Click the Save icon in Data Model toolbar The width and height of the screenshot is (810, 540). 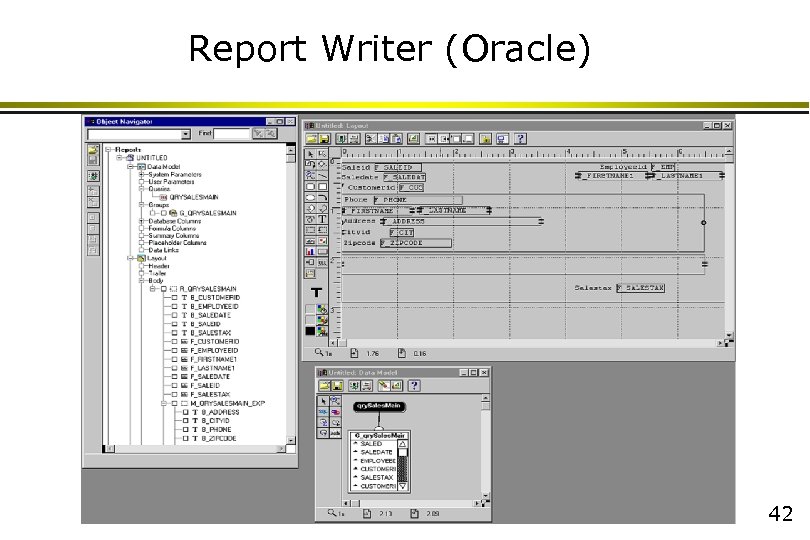[x=337, y=385]
